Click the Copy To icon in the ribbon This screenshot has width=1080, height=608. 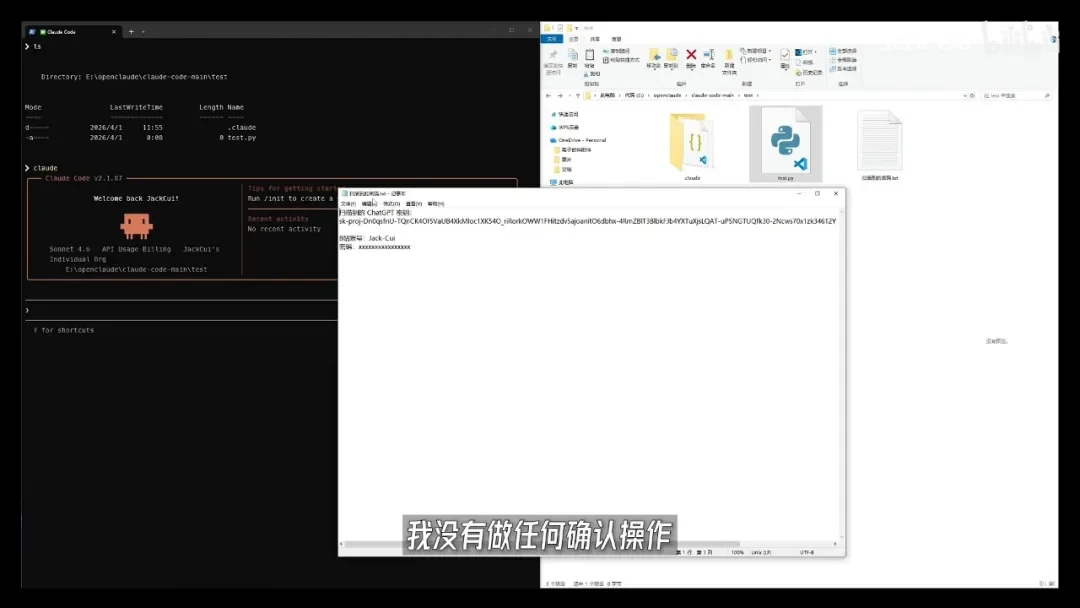click(x=672, y=56)
